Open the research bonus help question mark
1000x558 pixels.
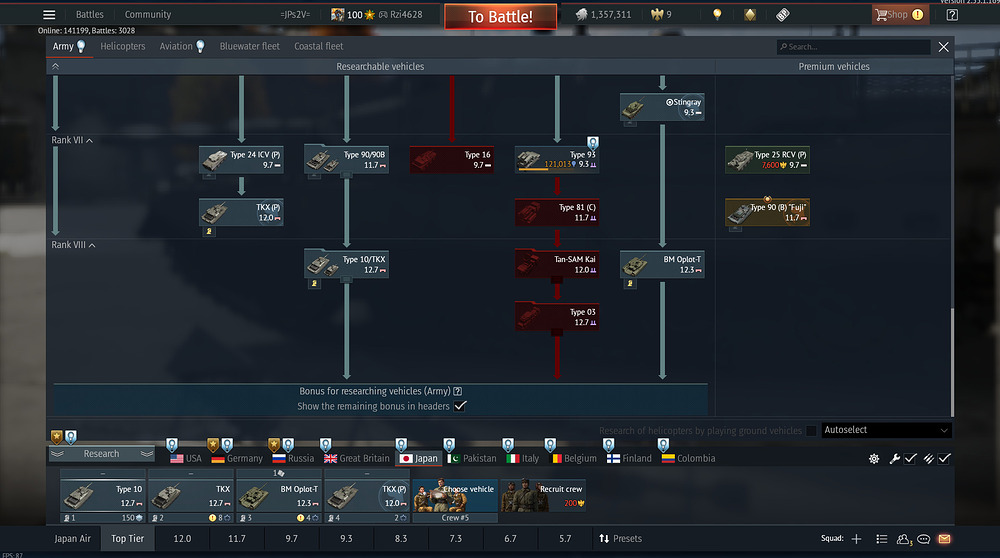tap(457, 391)
